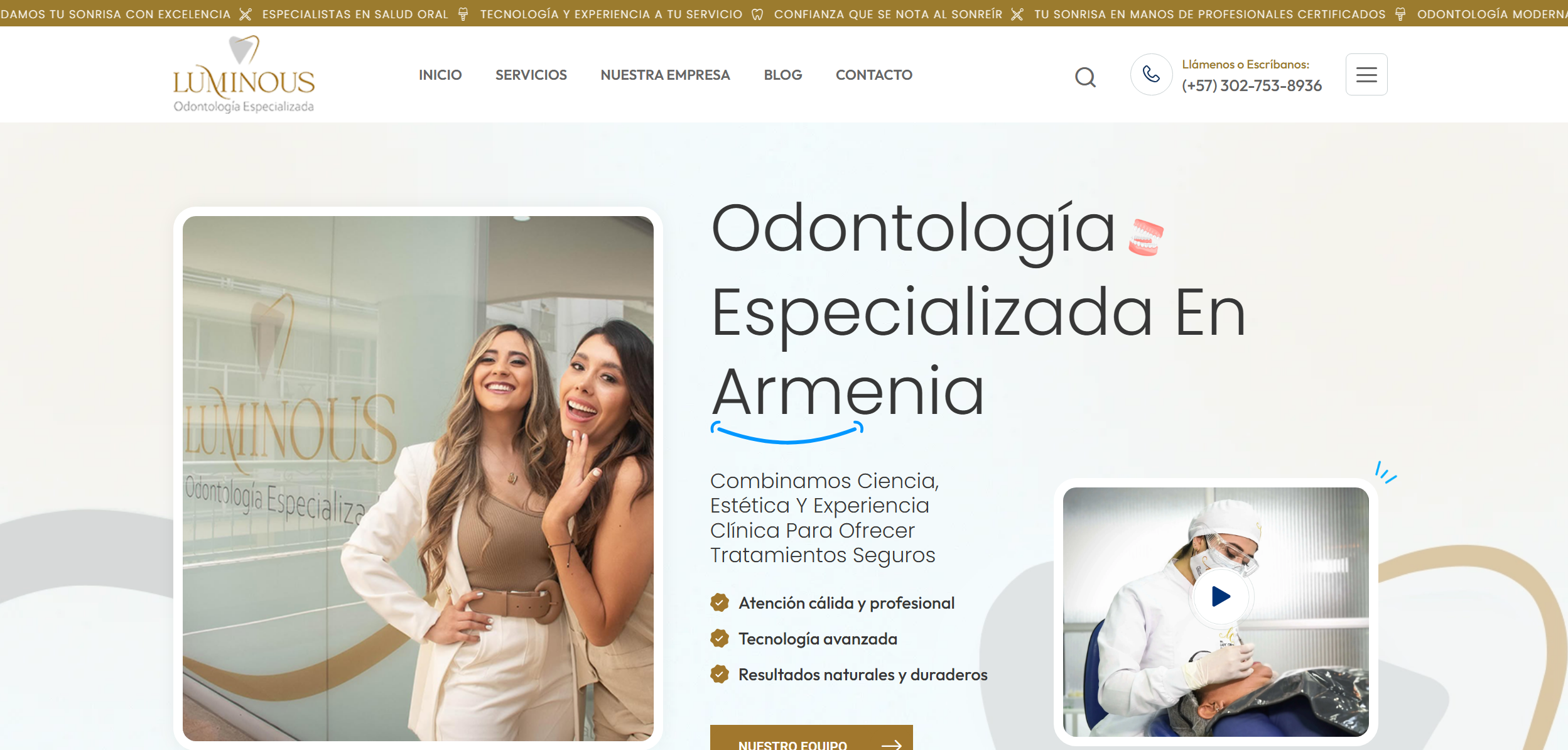The height and width of the screenshot is (750, 1568).
Task: Expand the SERVICIOS navigation menu
Action: (x=531, y=75)
